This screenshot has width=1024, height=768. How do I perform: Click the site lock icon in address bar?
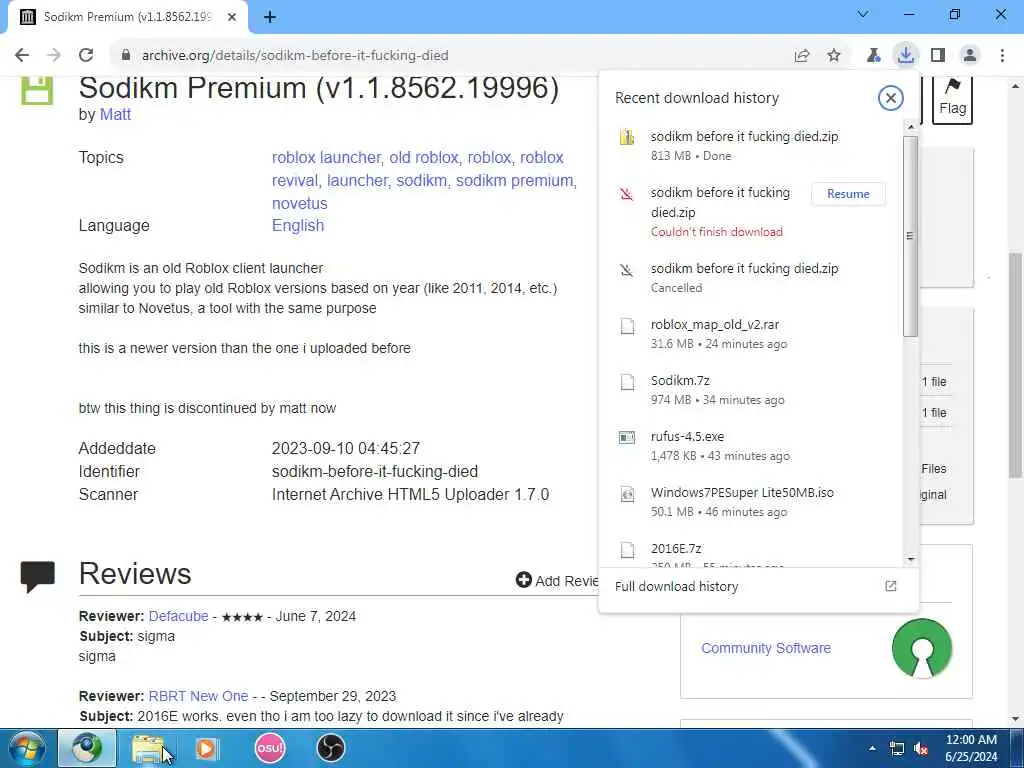click(126, 56)
